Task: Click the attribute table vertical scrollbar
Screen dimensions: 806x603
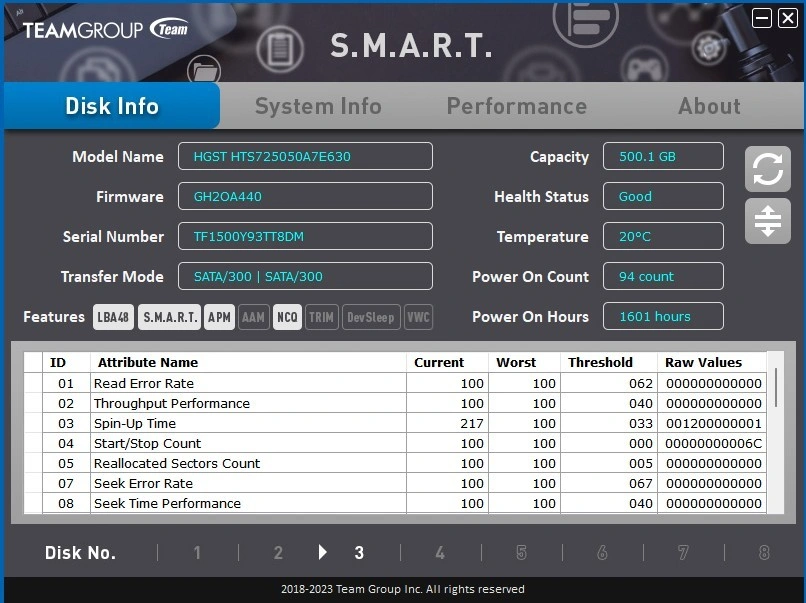Action: [776, 388]
